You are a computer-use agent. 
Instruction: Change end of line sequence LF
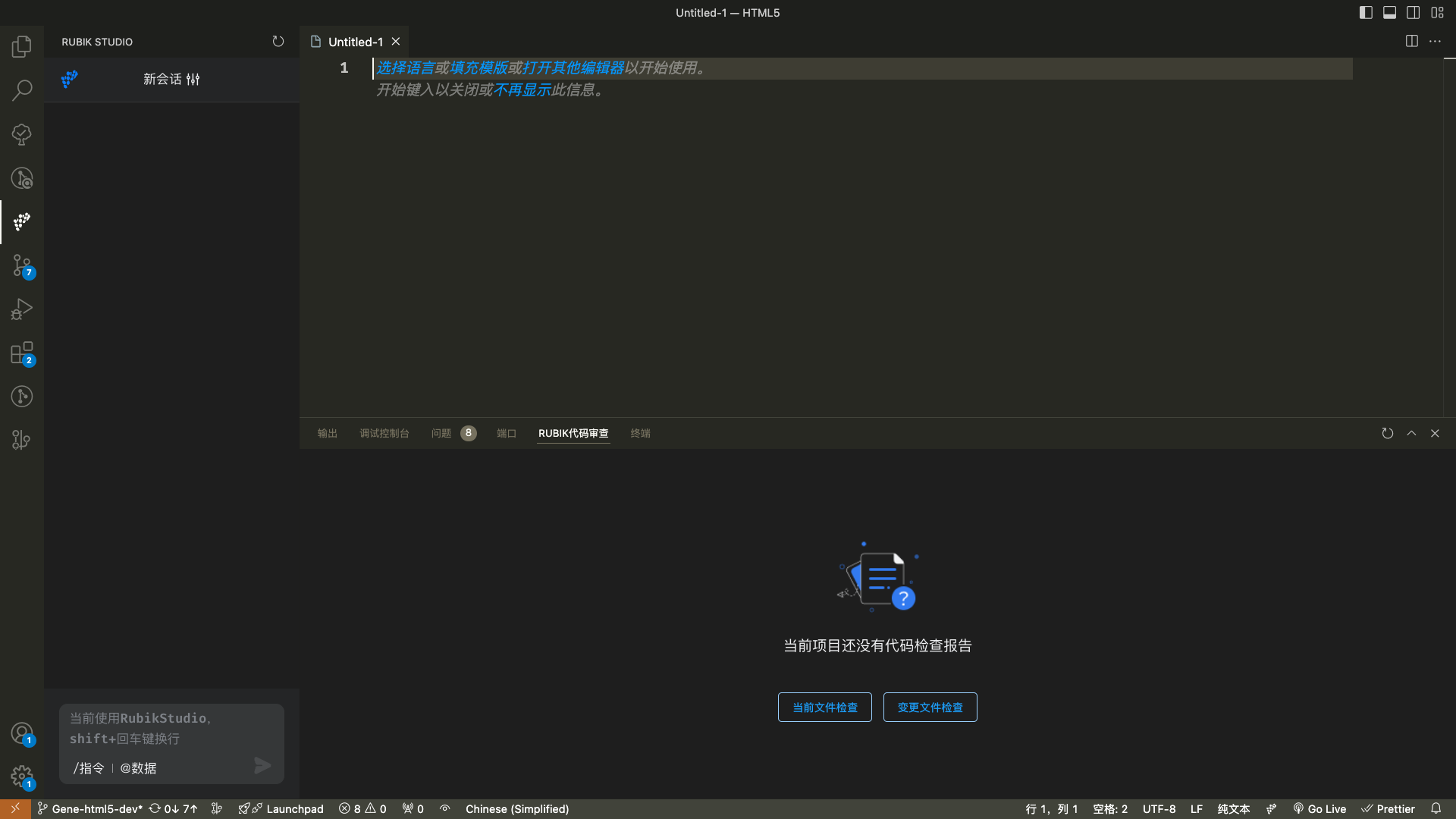1197,809
